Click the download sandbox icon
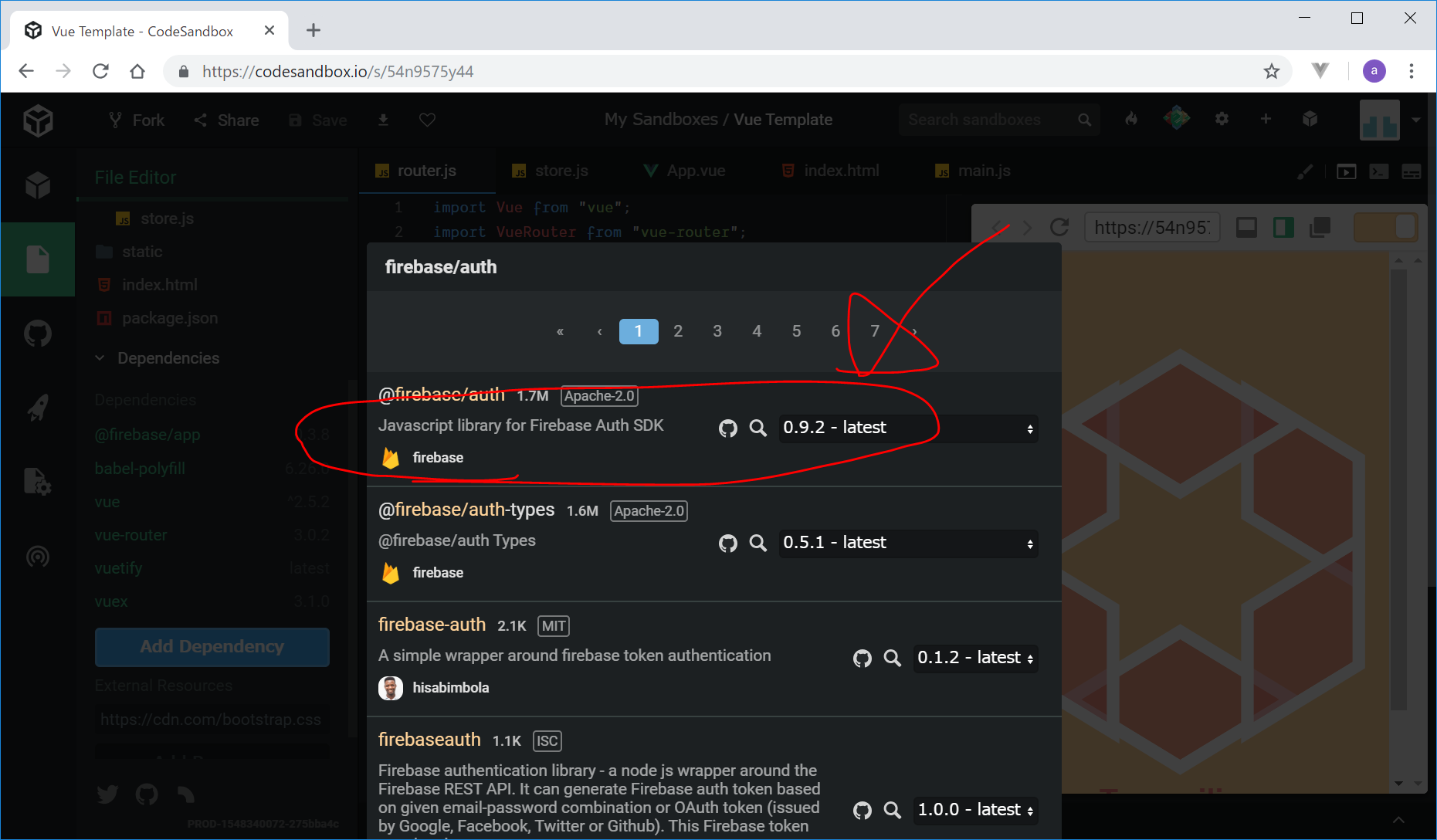Viewport: 1437px width, 840px height. point(383,120)
